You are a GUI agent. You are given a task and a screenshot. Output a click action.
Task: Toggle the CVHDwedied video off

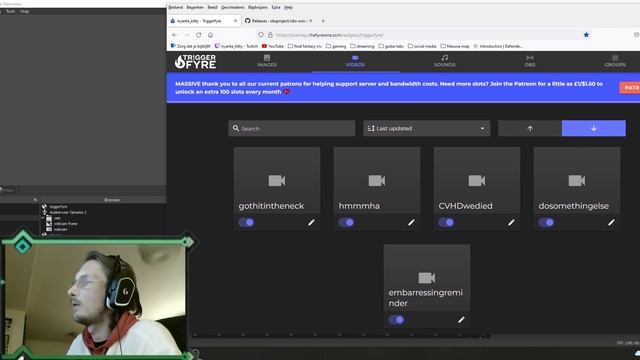pyautogui.click(x=446, y=222)
